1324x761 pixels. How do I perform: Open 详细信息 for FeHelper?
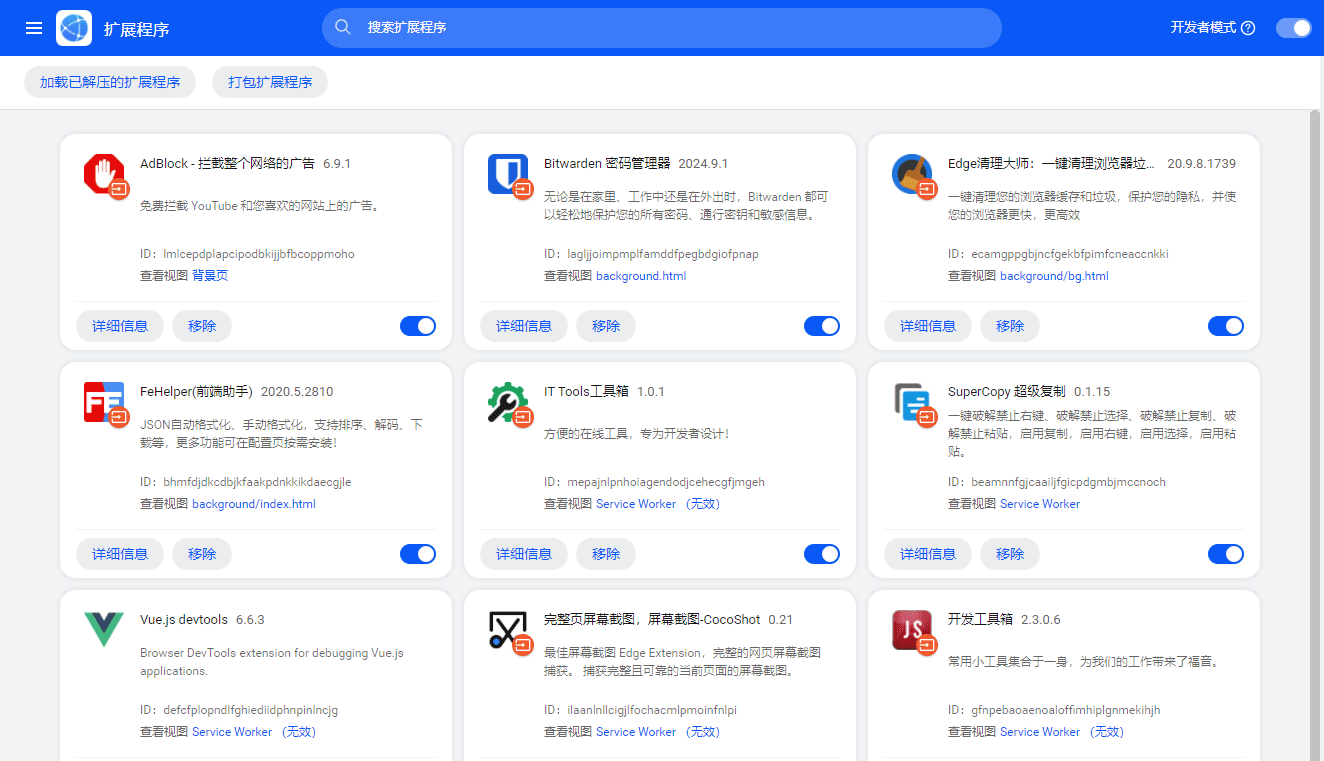point(120,554)
